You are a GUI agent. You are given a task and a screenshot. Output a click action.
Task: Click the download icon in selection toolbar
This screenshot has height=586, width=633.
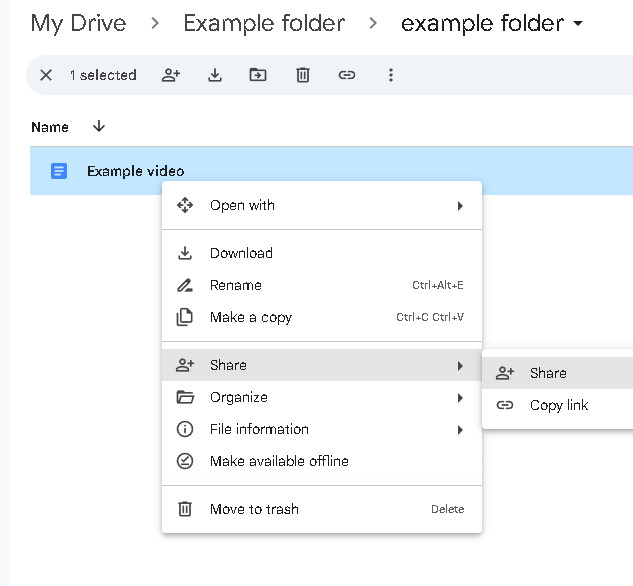(x=214, y=75)
